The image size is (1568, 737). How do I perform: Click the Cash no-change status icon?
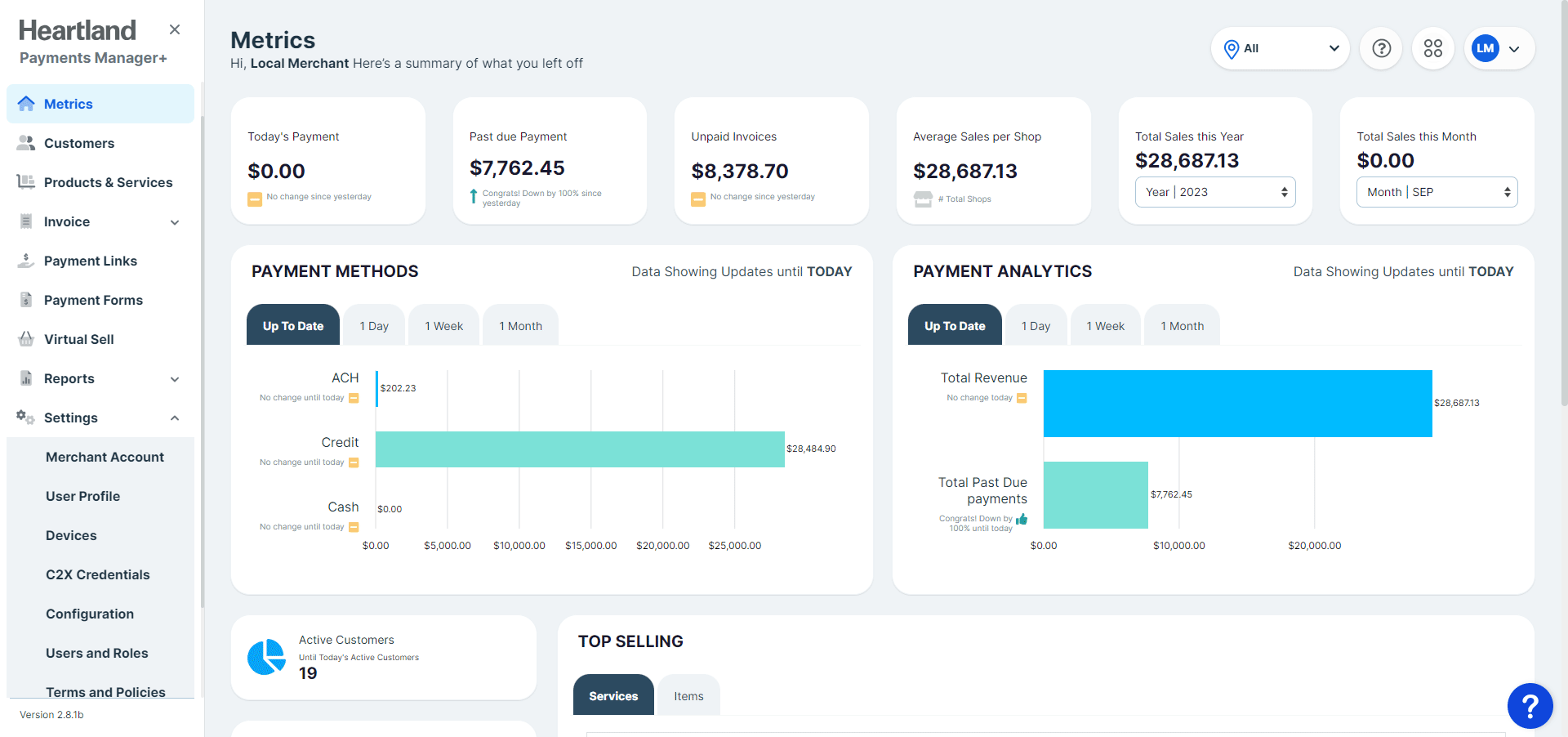tap(354, 527)
